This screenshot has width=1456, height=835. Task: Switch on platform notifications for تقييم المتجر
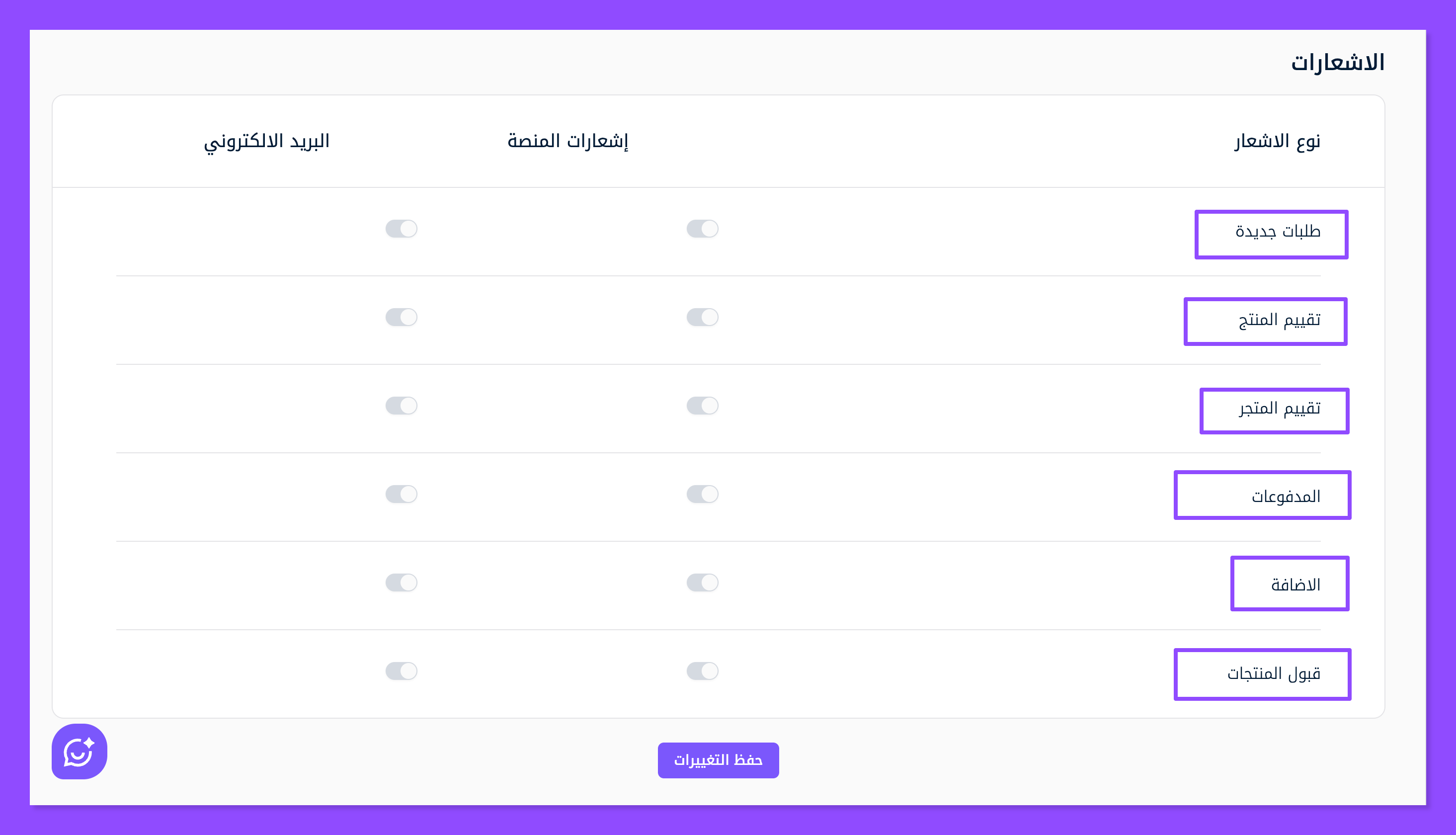click(x=702, y=406)
